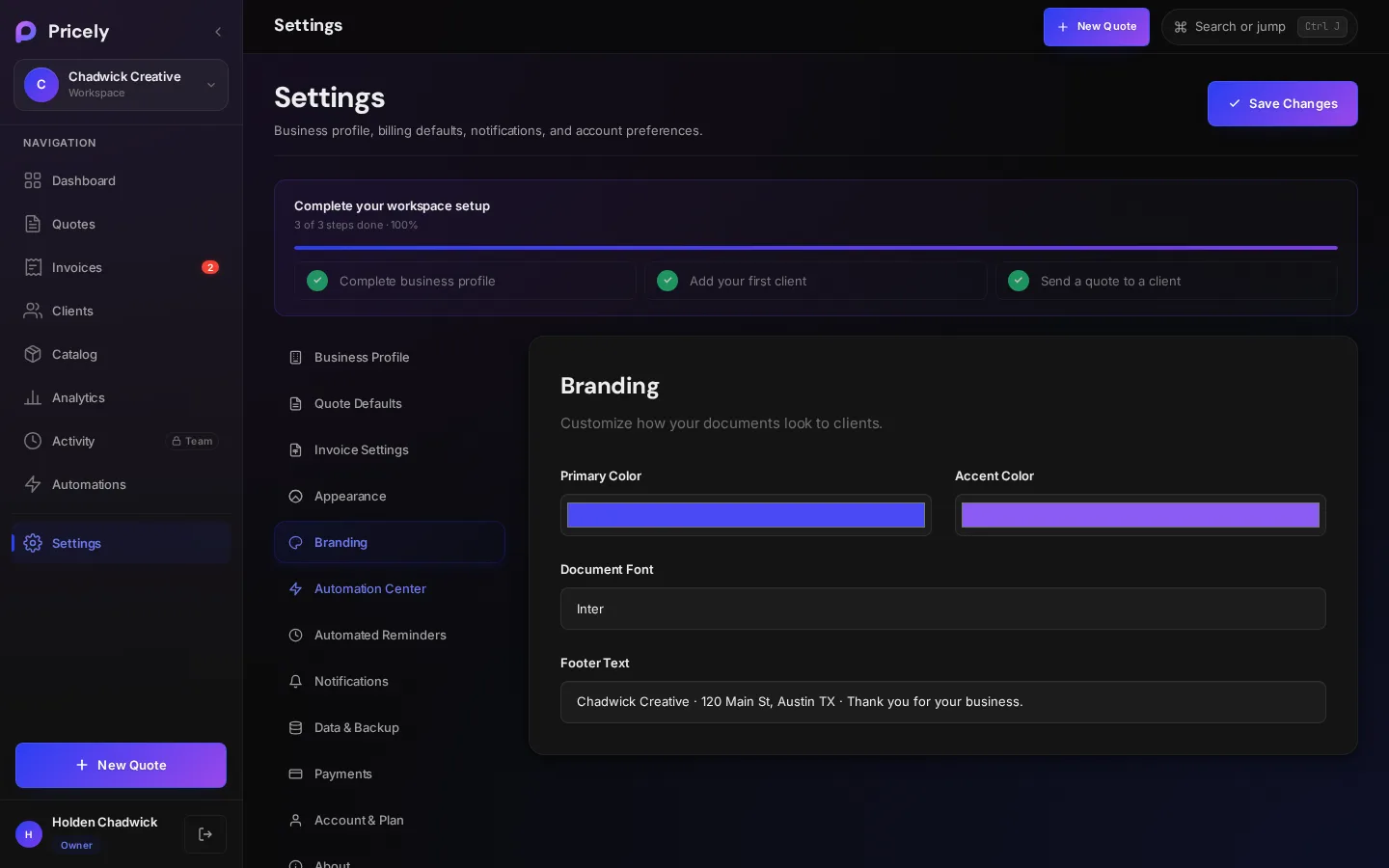
Task: Click the Team lock badge on Activity
Action: pos(192,441)
